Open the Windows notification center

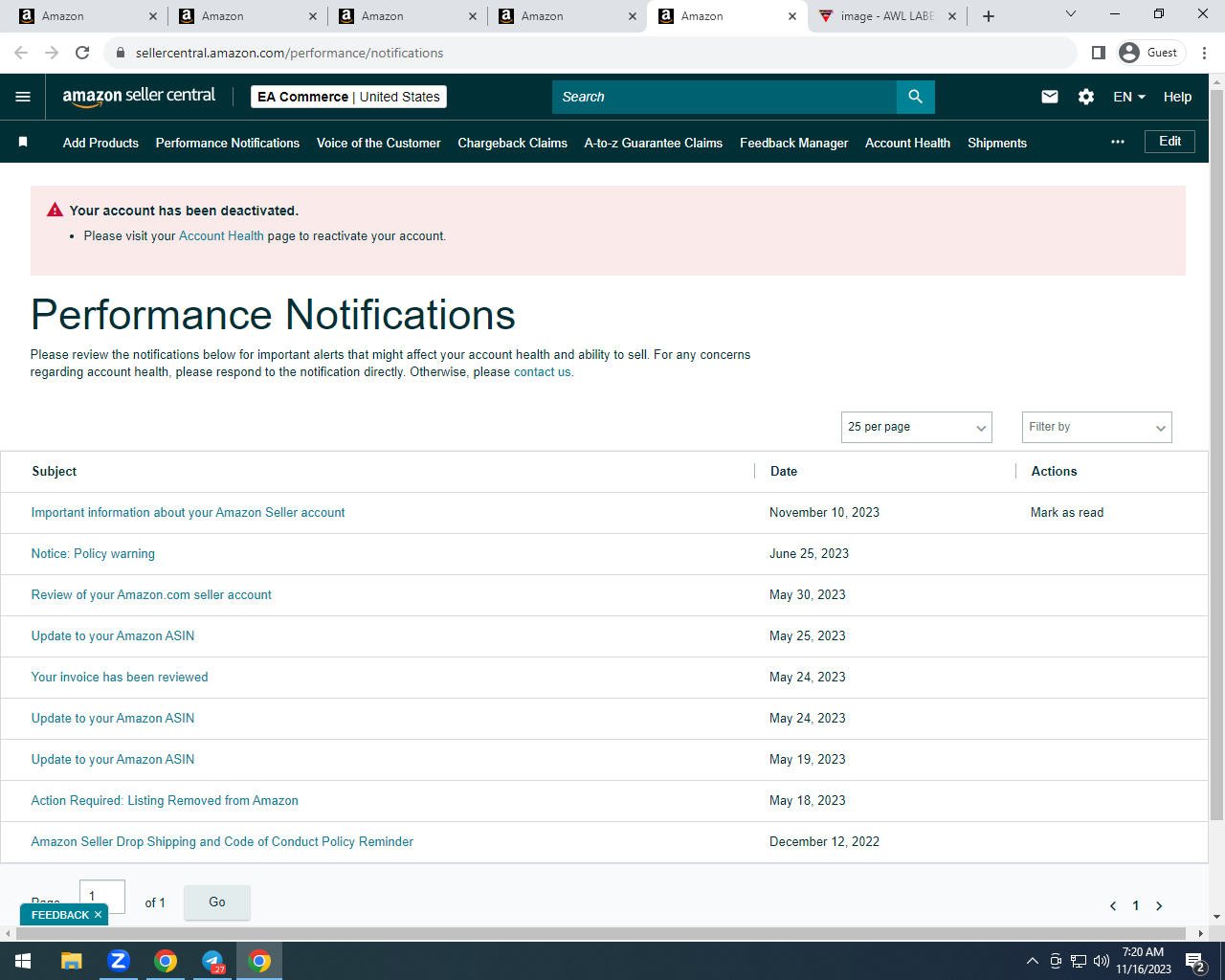[x=1195, y=961]
